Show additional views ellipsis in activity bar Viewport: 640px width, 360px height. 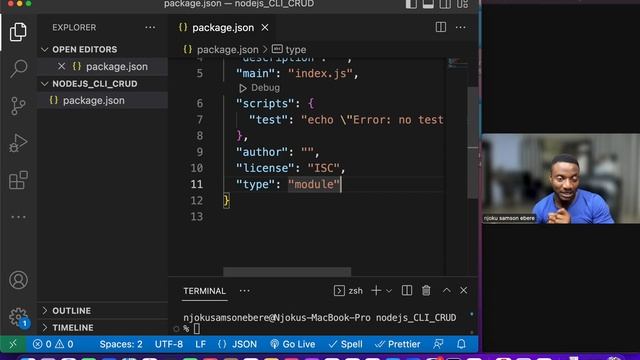point(18,217)
